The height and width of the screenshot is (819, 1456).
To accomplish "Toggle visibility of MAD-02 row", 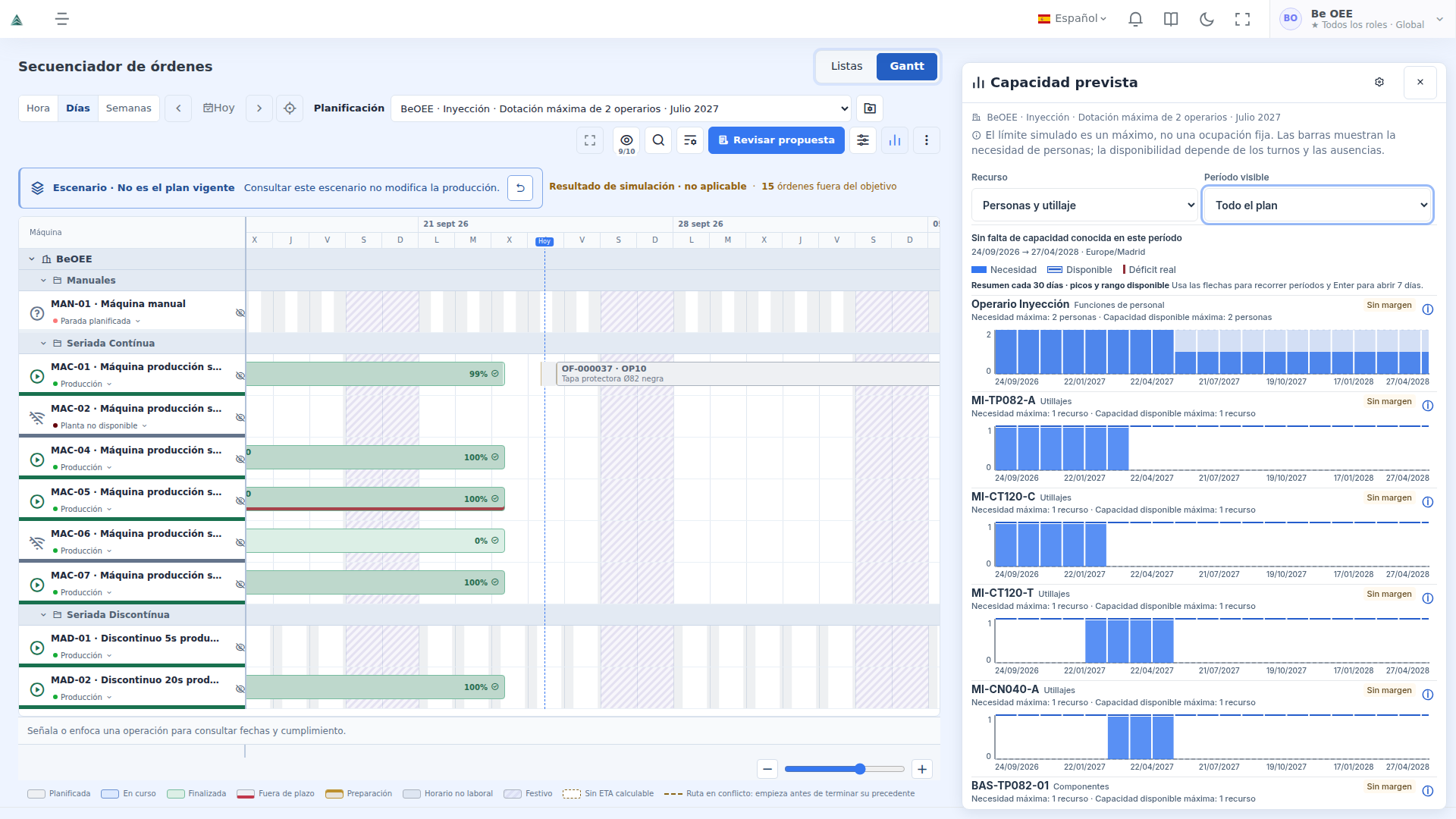I will [x=240, y=689].
